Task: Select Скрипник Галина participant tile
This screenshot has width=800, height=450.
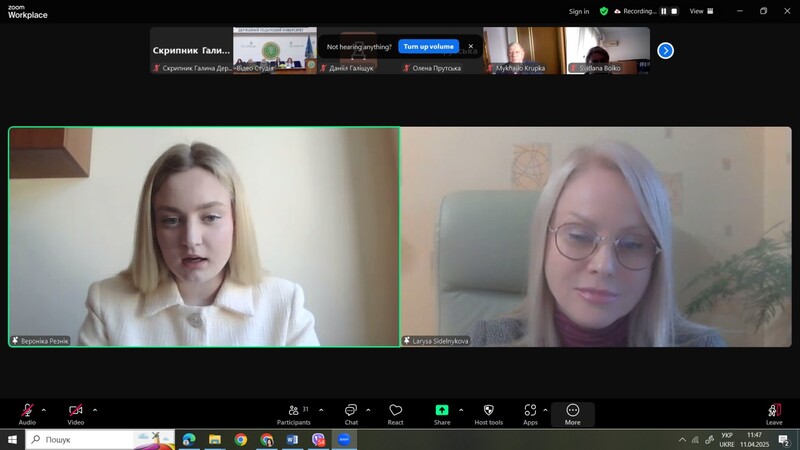Action: pos(191,51)
